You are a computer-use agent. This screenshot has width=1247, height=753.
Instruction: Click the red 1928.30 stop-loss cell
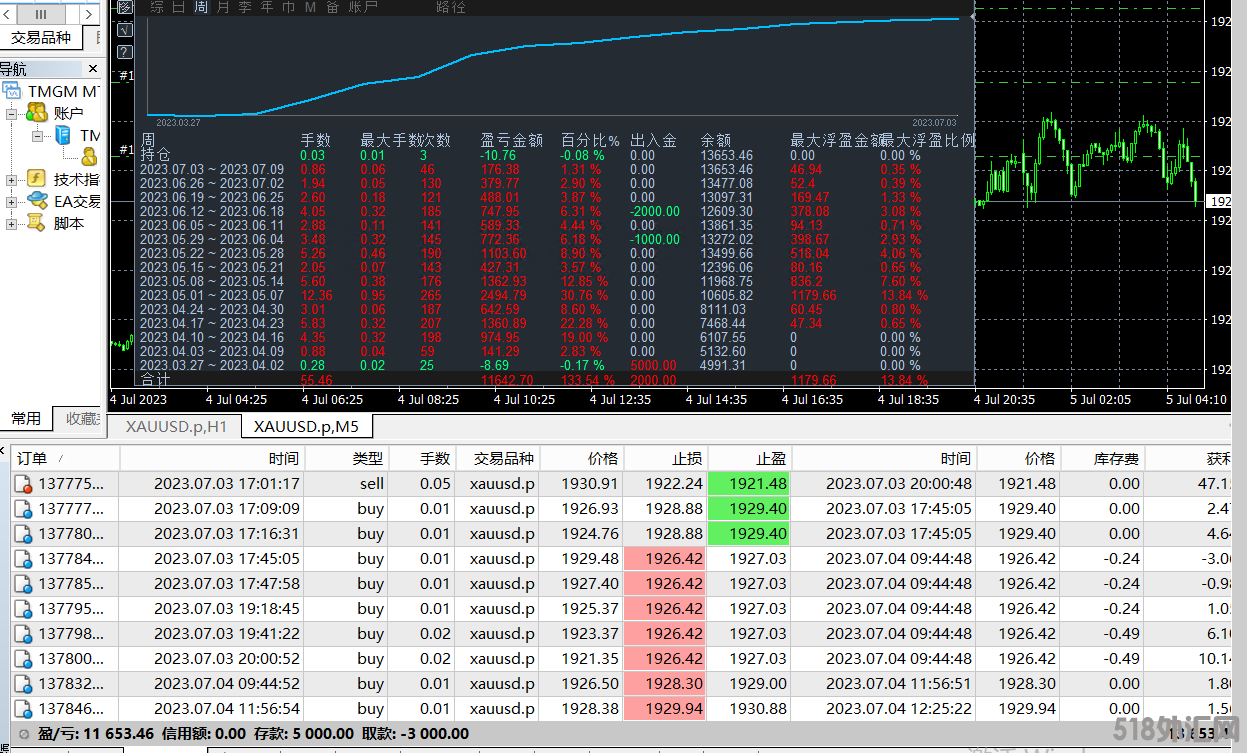(x=664, y=684)
